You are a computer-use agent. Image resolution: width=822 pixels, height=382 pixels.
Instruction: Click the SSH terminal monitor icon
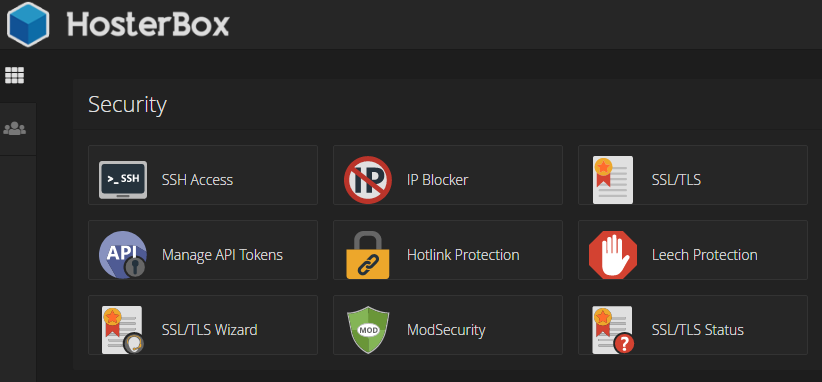[123, 180]
